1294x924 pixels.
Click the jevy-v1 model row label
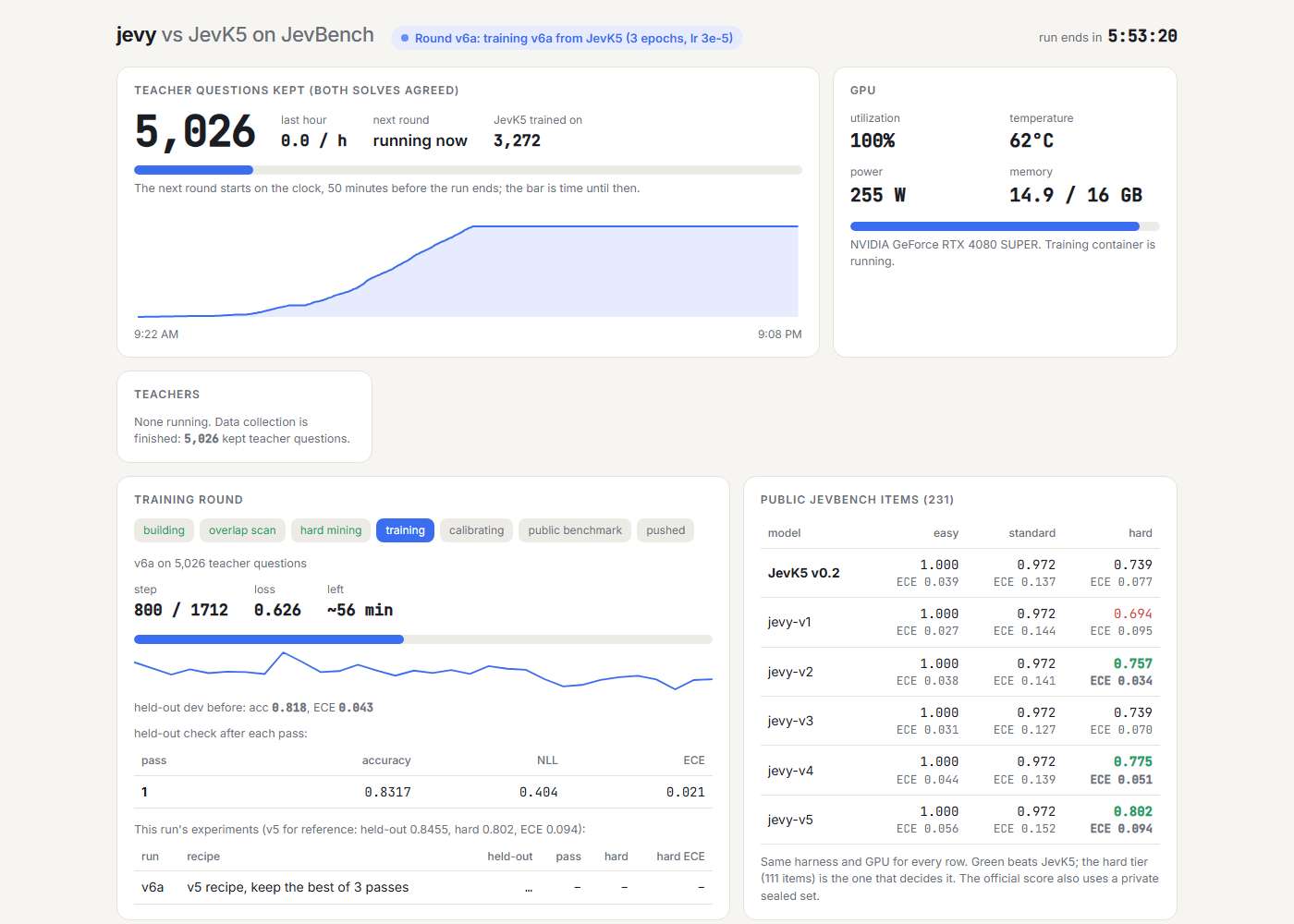tap(789, 622)
